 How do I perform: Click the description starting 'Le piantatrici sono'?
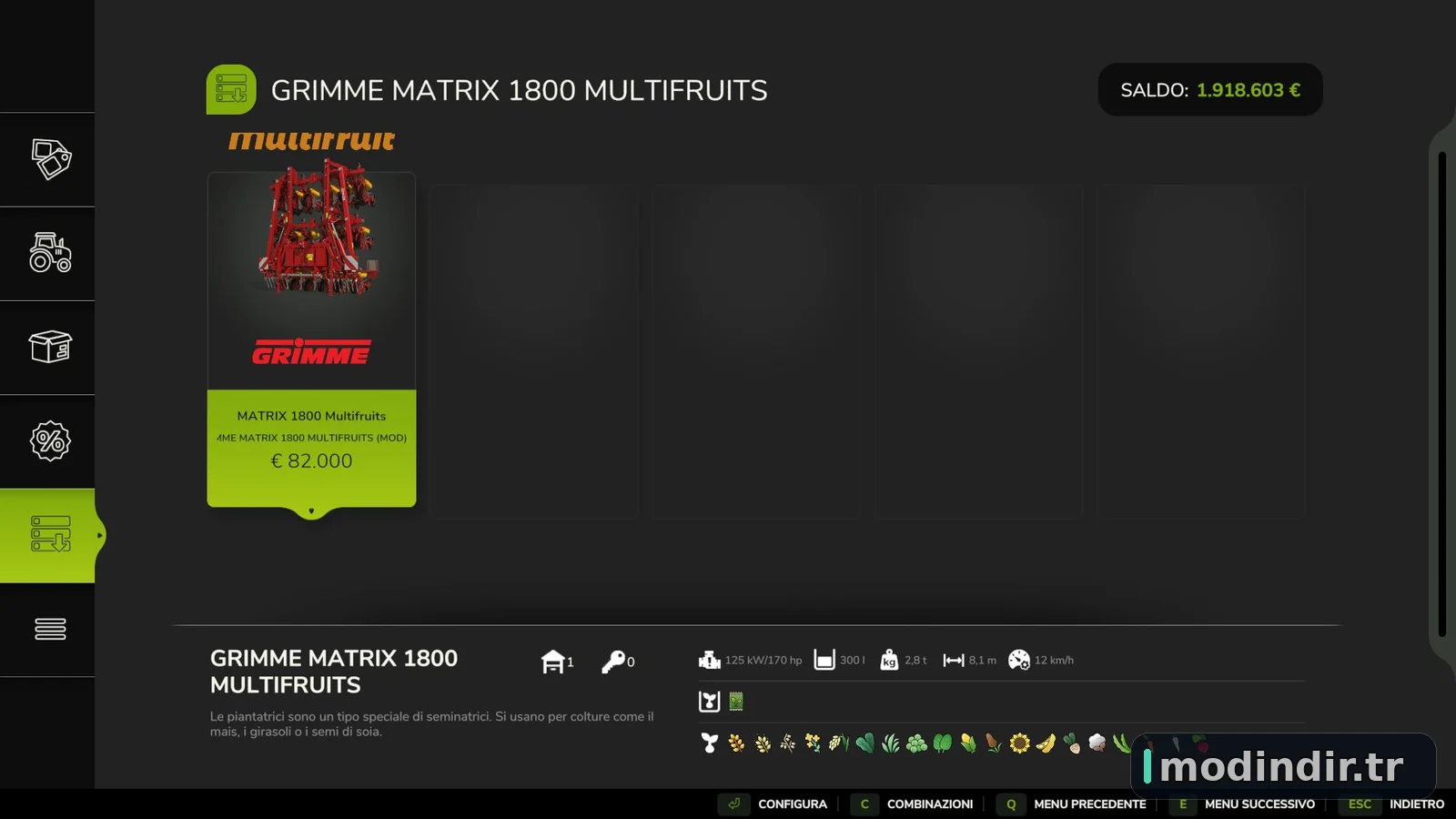coord(432,724)
